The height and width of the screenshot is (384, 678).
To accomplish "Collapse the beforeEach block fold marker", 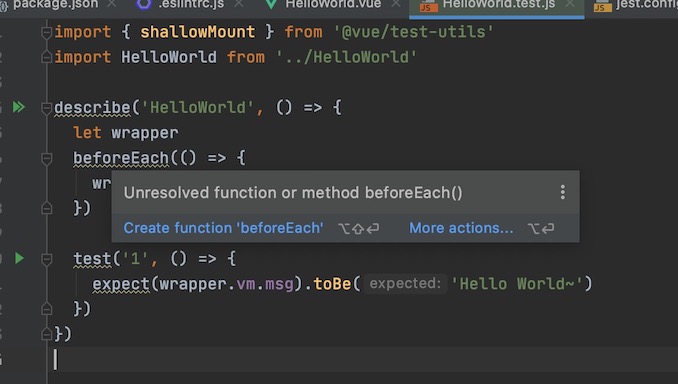I will [46, 158].
